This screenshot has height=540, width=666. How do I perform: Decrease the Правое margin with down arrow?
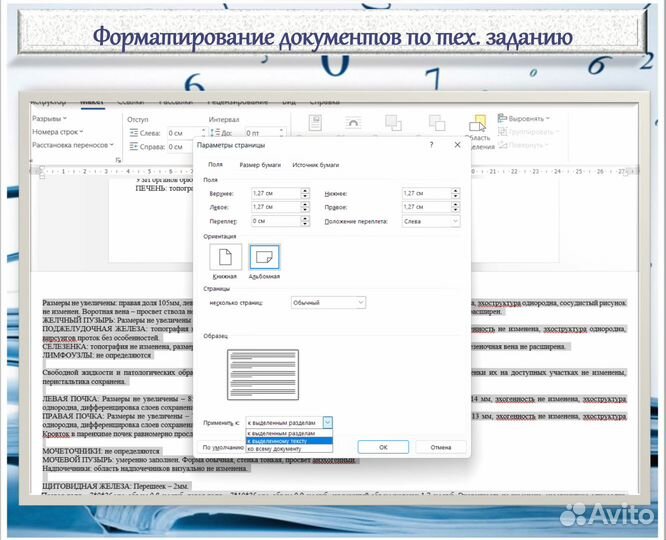click(x=455, y=210)
